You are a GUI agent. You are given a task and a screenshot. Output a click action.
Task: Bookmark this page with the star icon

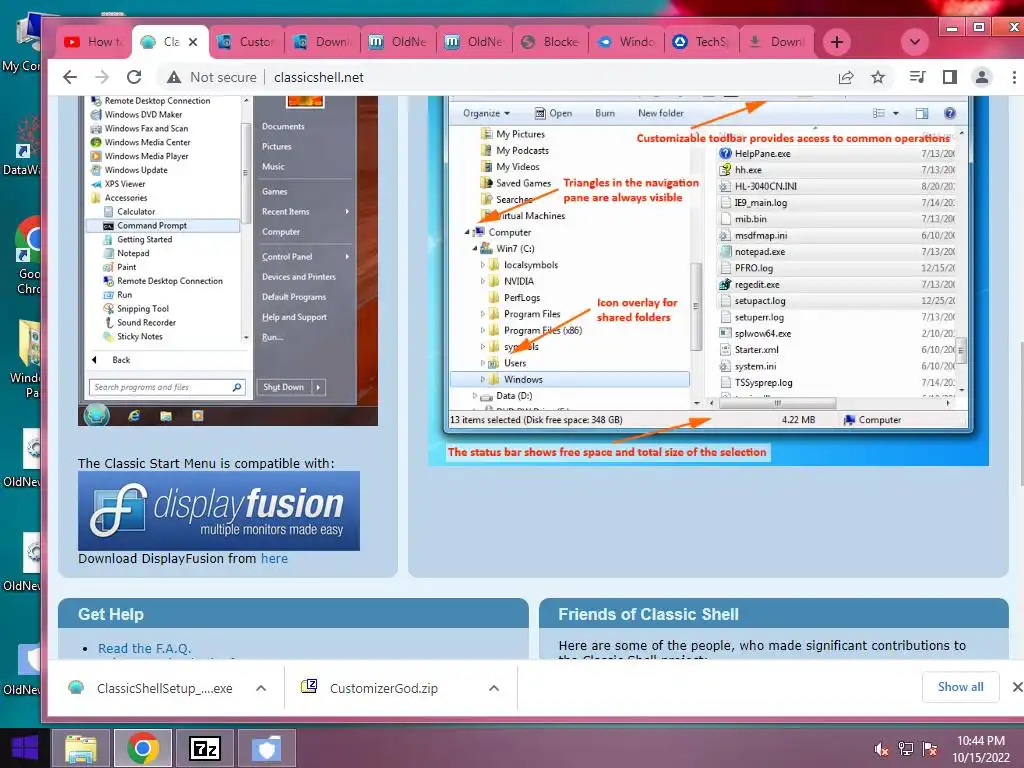click(878, 77)
